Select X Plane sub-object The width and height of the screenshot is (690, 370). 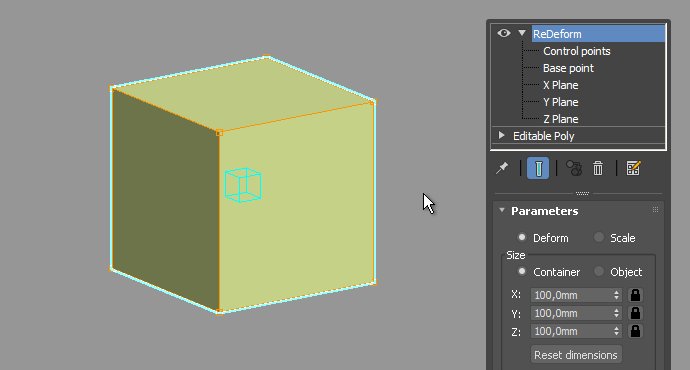pos(561,85)
